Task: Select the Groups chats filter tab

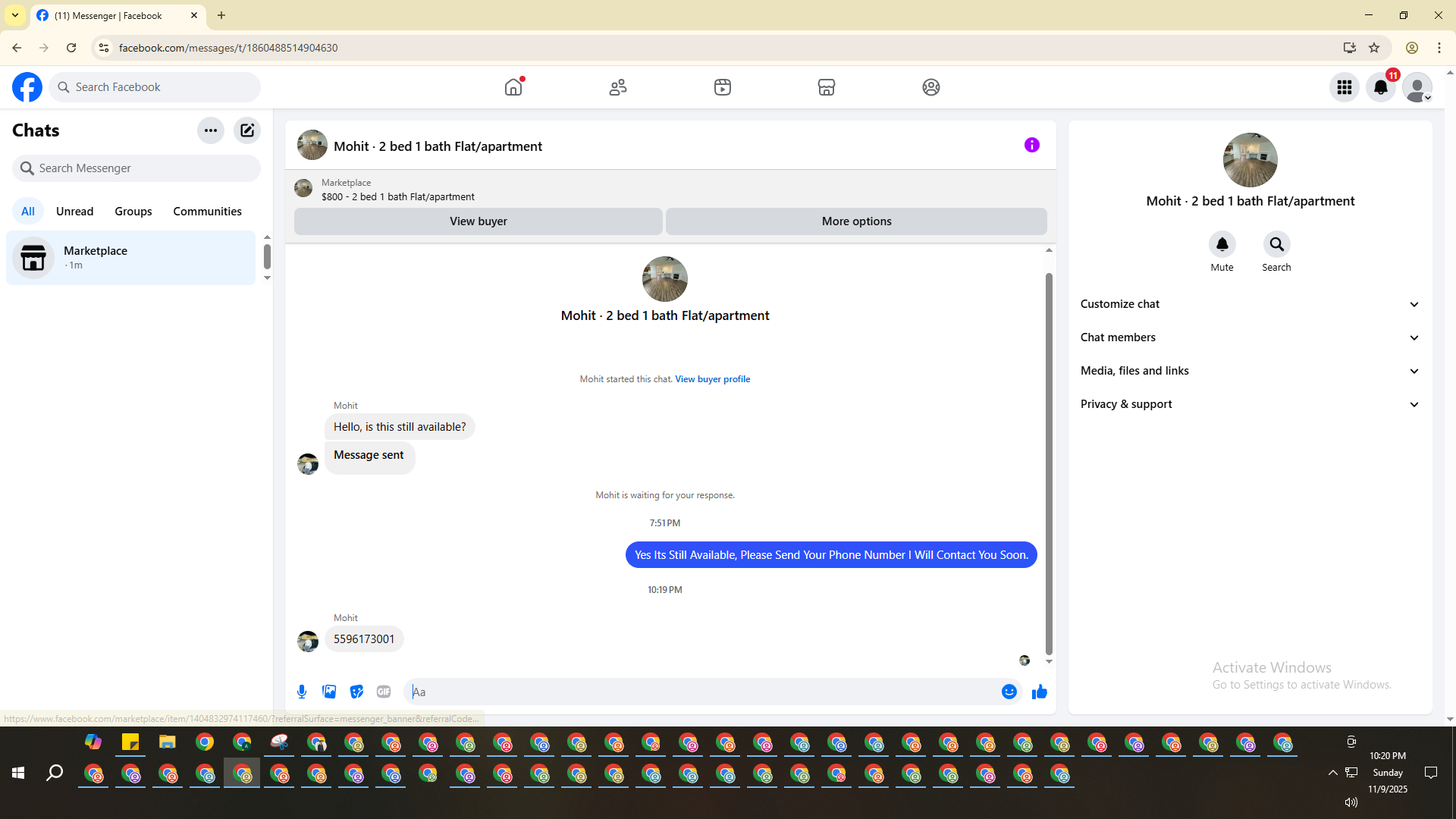Action: 133,212
